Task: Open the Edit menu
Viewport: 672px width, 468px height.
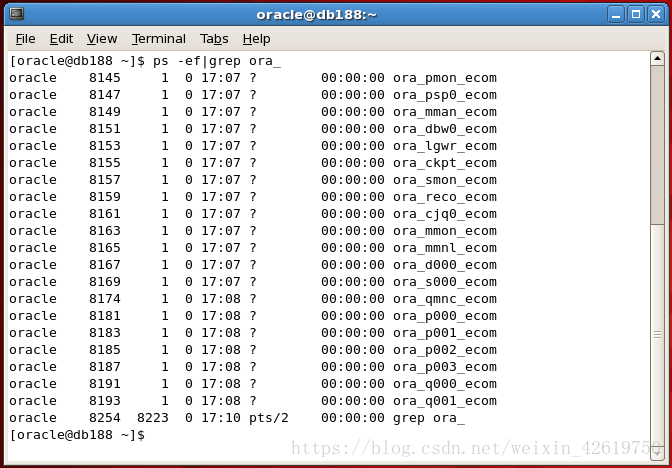Action: [x=61, y=39]
